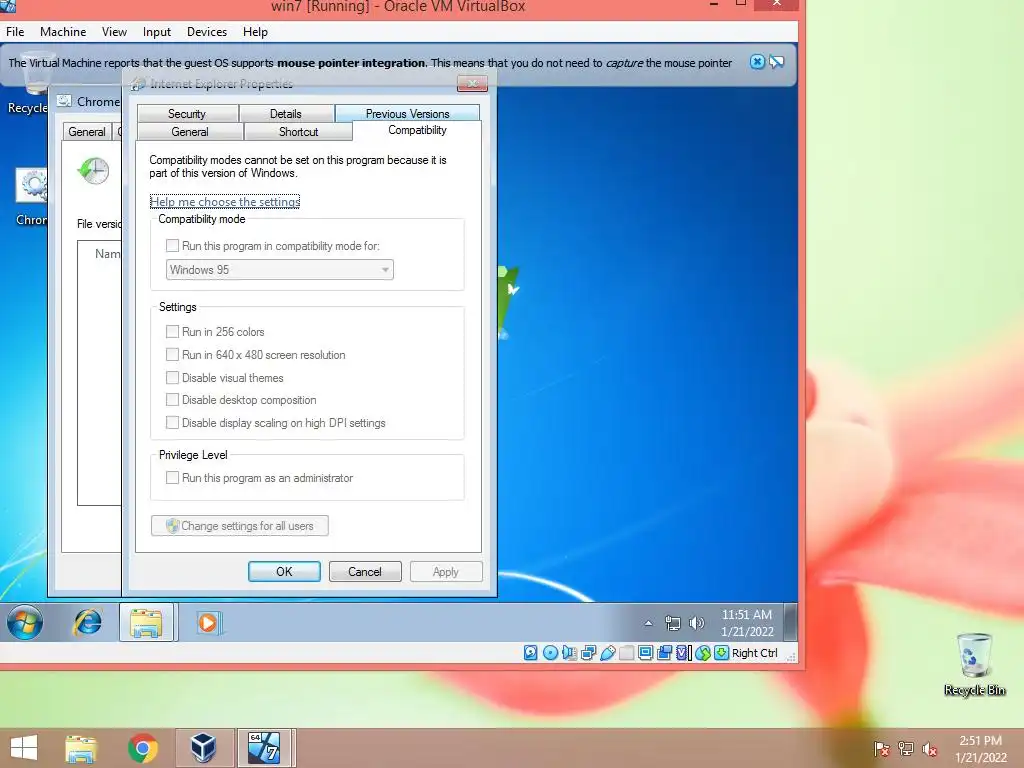Switch to the Previous Versions tab
Image resolution: width=1024 pixels, height=768 pixels.
click(x=408, y=114)
